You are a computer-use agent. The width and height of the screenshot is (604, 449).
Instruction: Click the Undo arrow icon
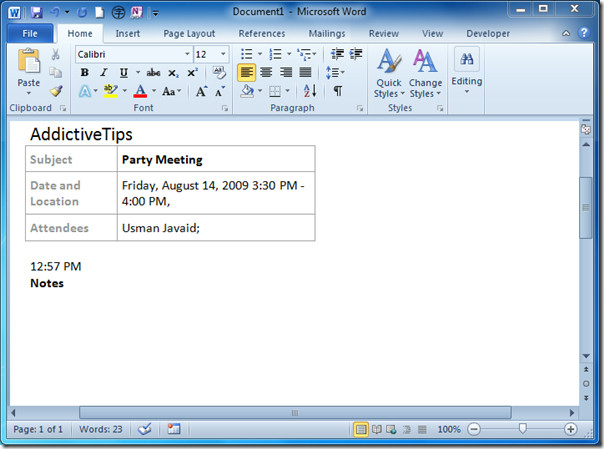pyautogui.click(x=55, y=13)
